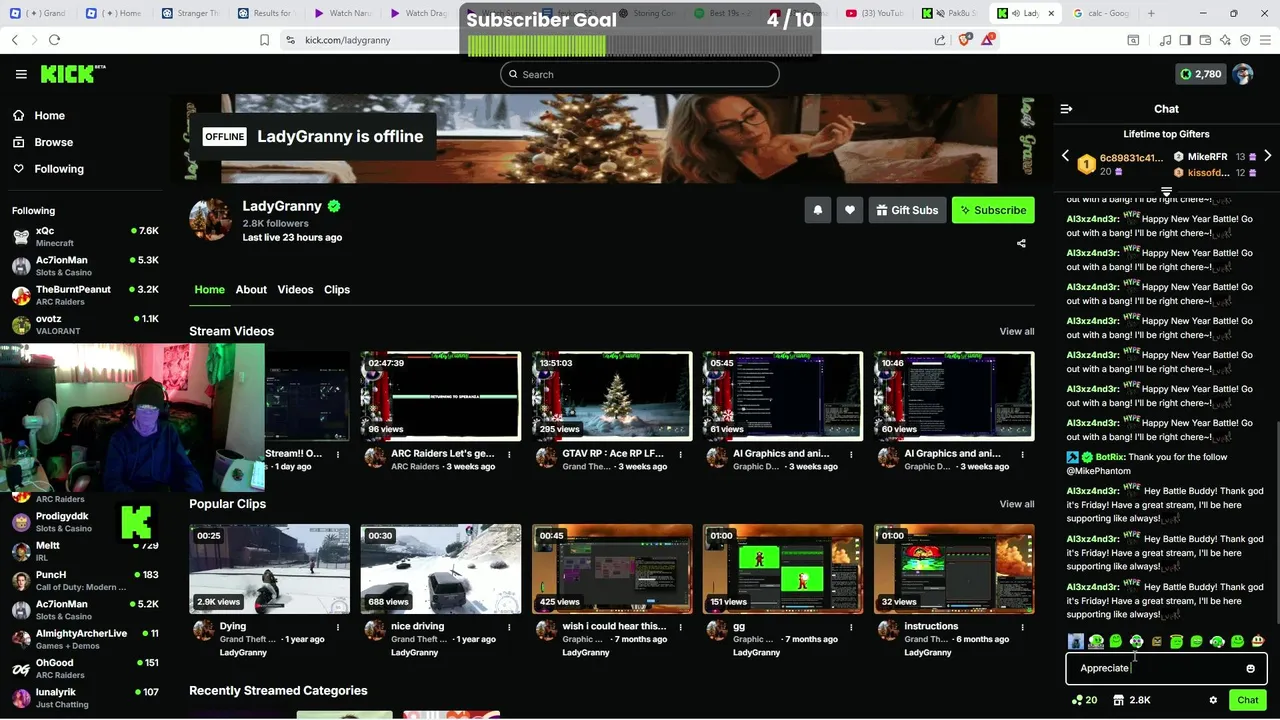This screenshot has height=720, width=1280.
Task: Switch to the 'calc - Google' tab
Action: [1101, 13]
